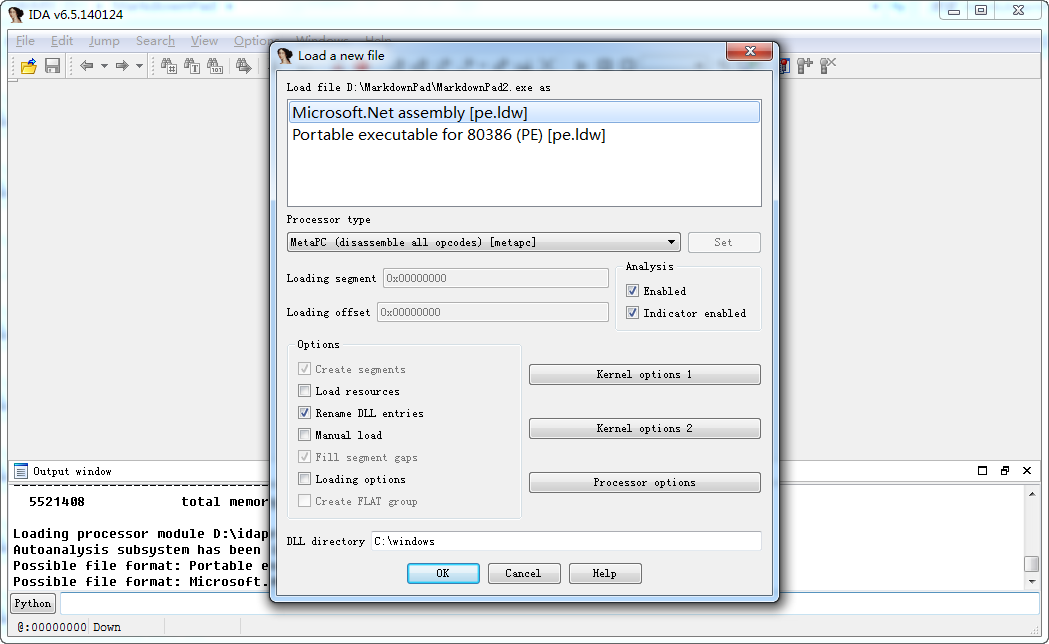The width and height of the screenshot is (1049, 644).
Task: Click the search immediate value binoculars icon
Action: point(169,66)
